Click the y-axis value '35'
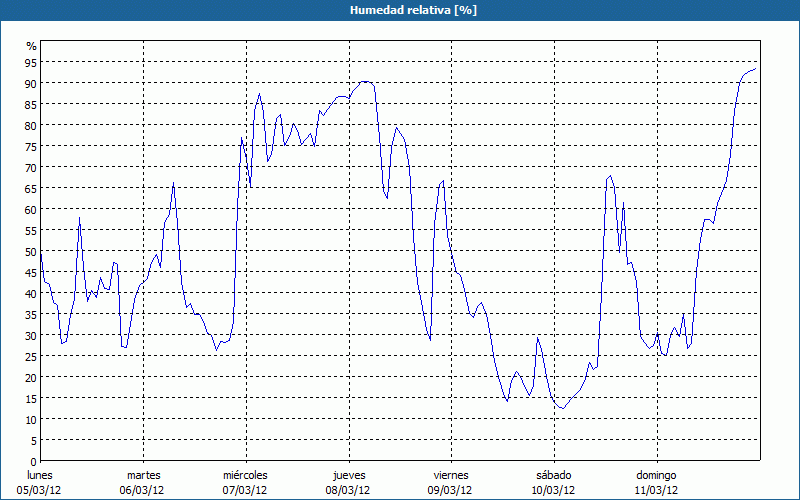Screen dimensions: 800x500 pos(31,315)
